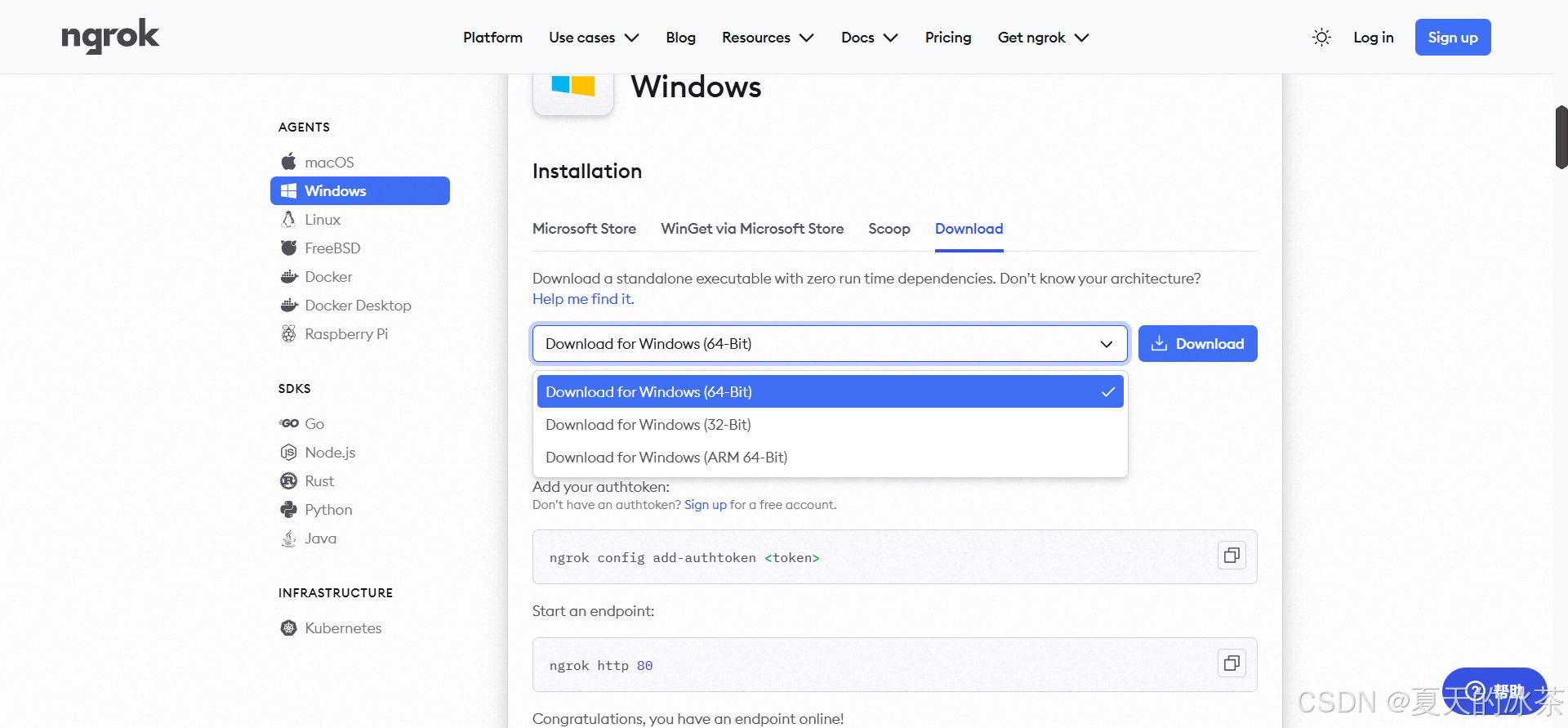
Task: Open the Python SDK label
Action: click(328, 509)
